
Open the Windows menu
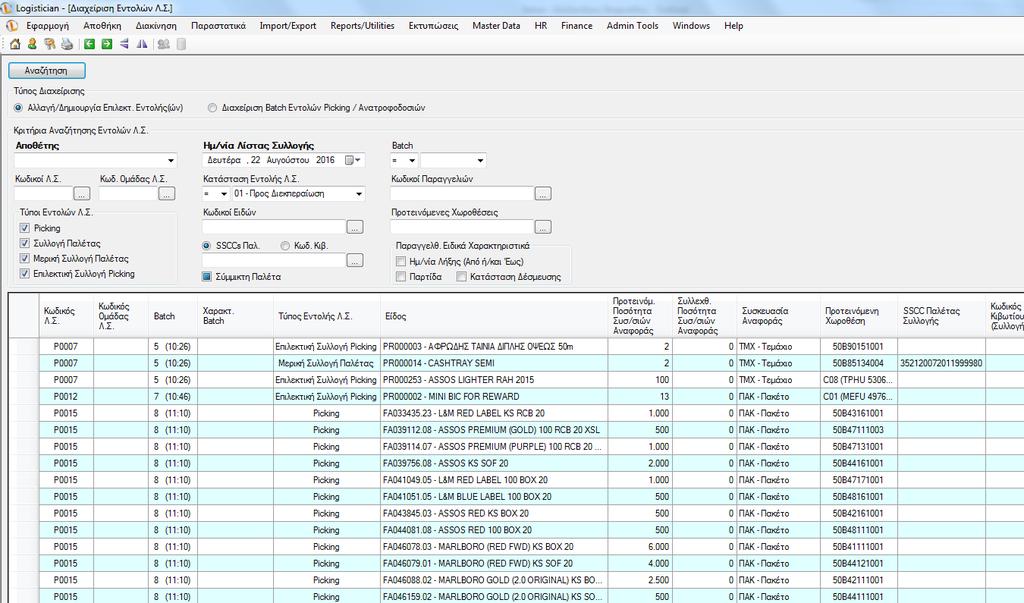691,26
